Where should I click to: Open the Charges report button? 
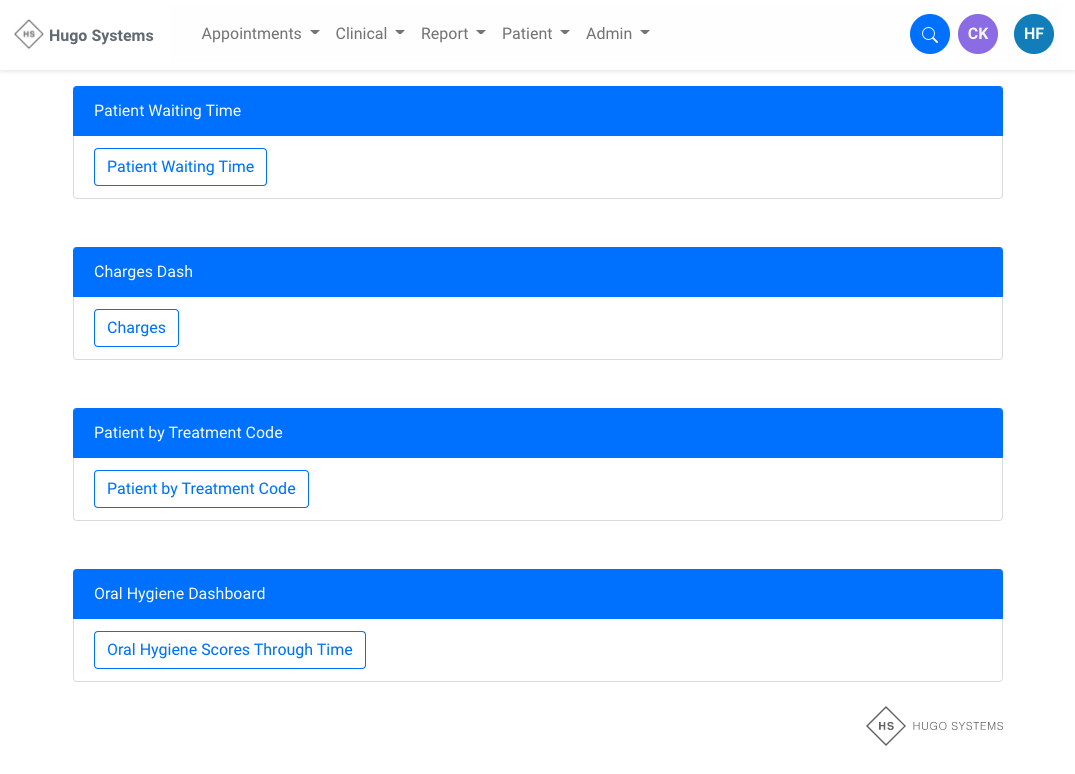coord(136,328)
